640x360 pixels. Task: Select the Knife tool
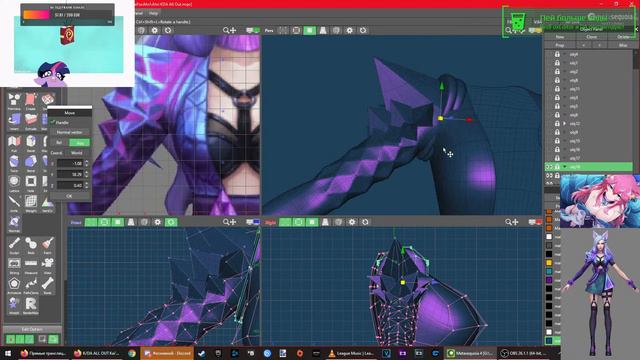14,203
